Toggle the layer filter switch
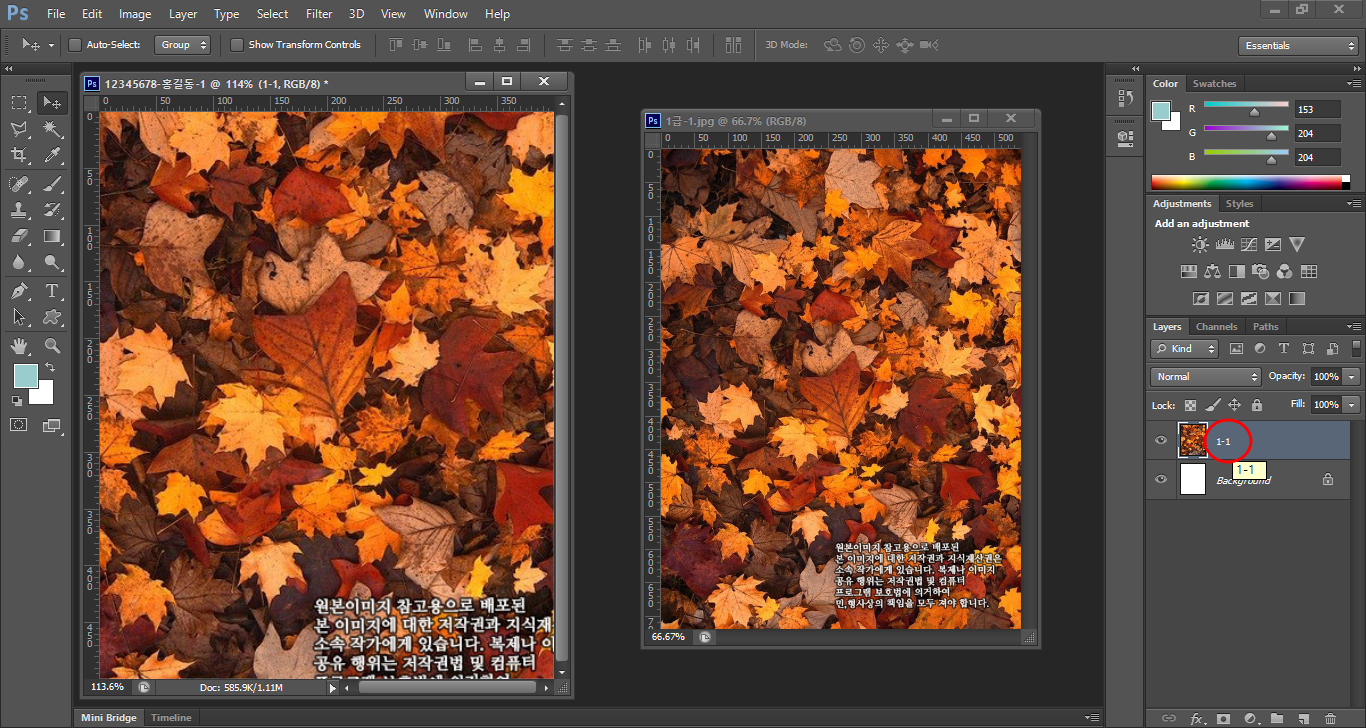Screen dimensions: 1366x728 point(1356,348)
